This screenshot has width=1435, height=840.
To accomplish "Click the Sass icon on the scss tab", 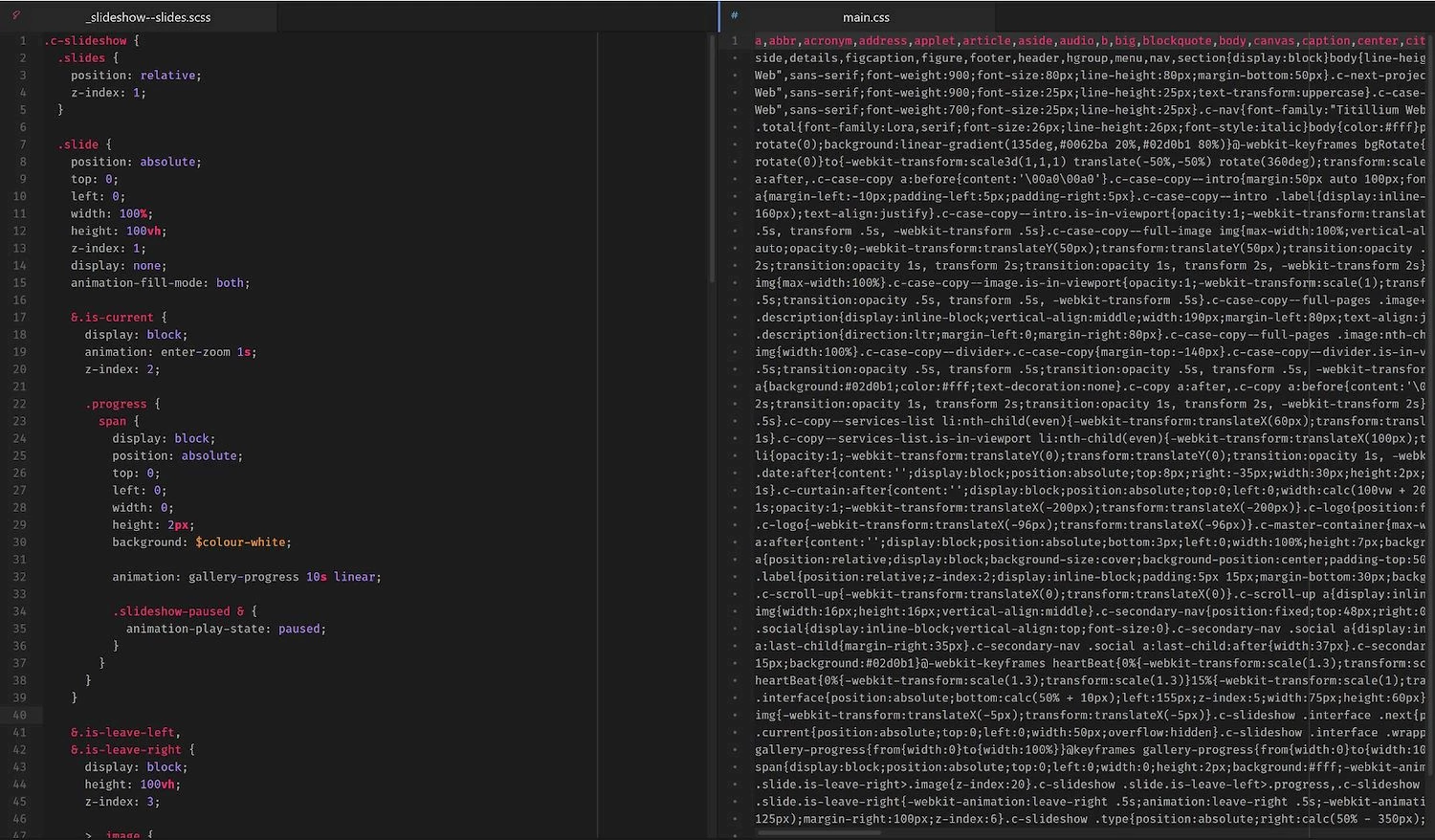I will pos(16,15).
